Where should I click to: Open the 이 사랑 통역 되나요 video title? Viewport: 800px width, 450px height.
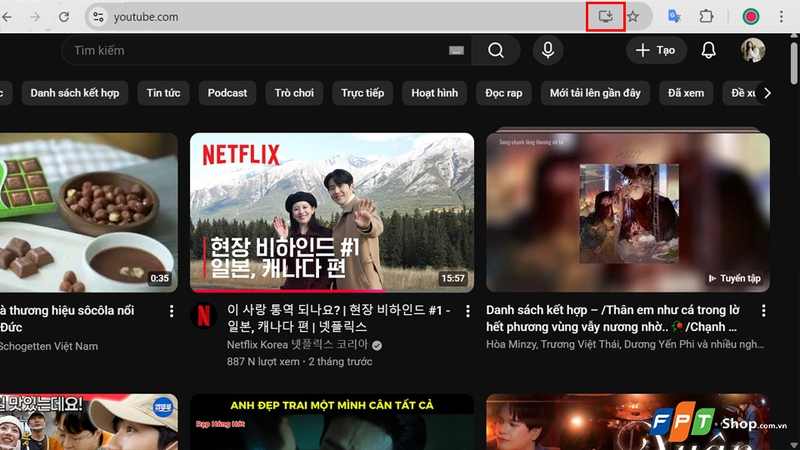339,318
